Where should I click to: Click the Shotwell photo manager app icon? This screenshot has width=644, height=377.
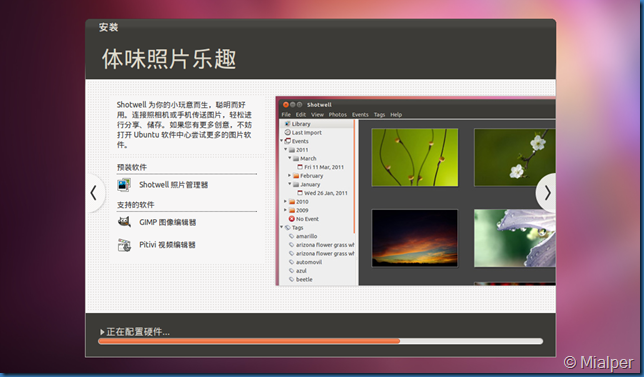(124, 185)
